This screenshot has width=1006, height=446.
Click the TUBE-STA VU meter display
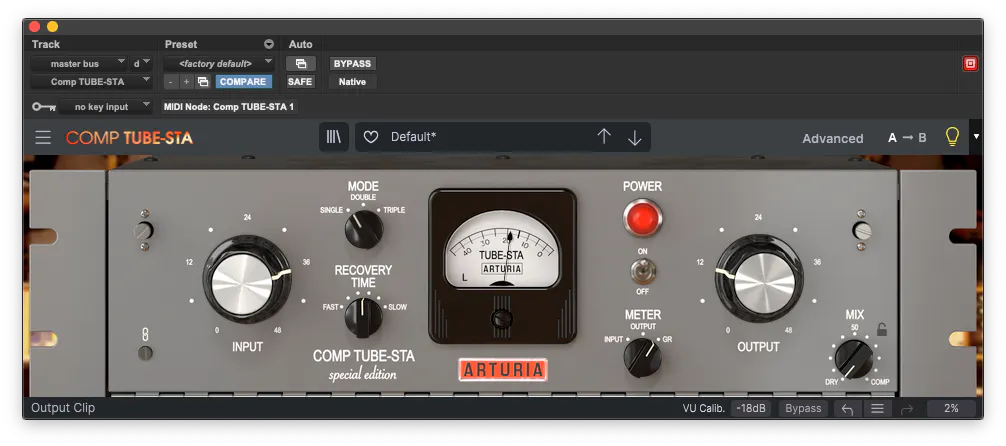click(x=502, y=252)
